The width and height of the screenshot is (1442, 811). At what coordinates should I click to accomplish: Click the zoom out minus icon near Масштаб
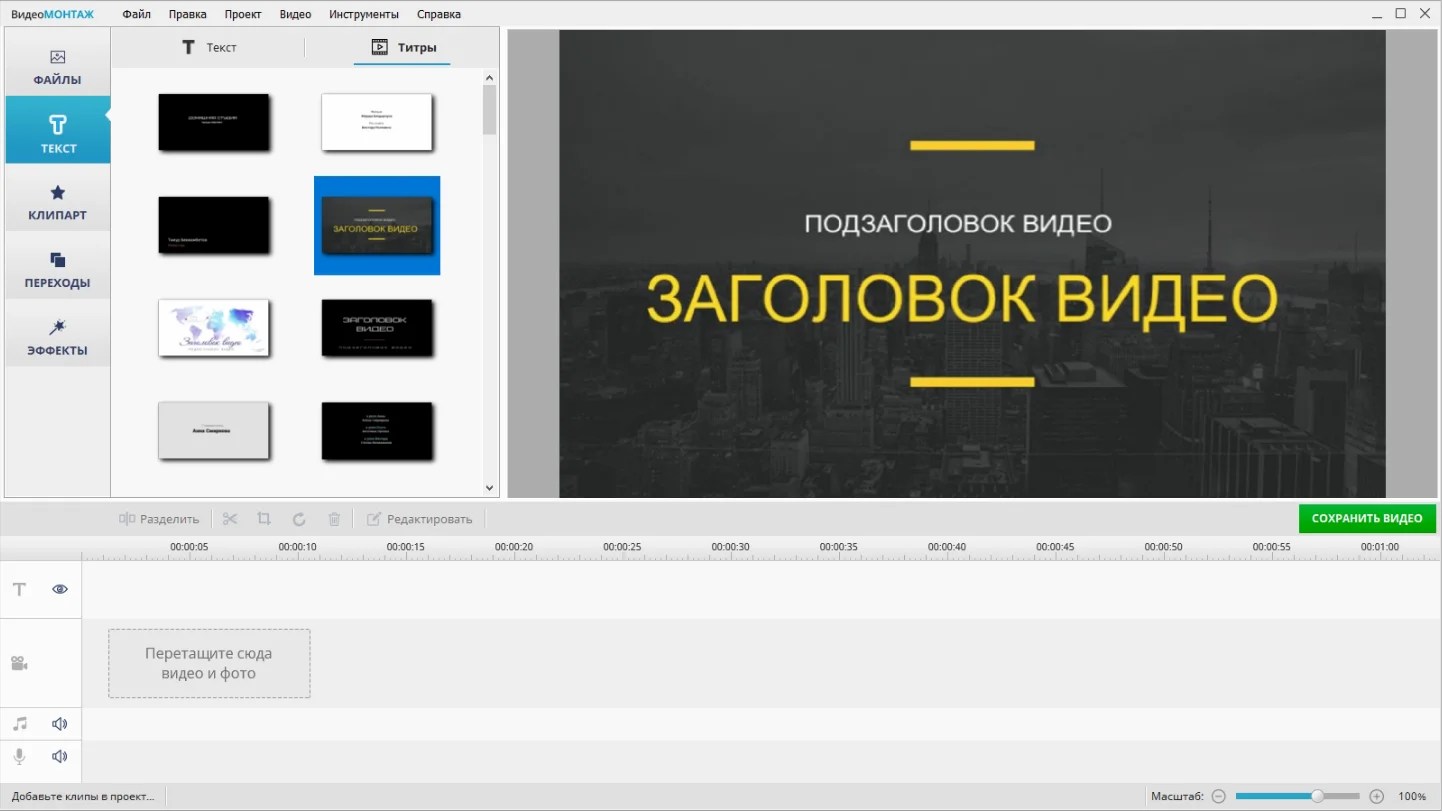pos(1218,797)
